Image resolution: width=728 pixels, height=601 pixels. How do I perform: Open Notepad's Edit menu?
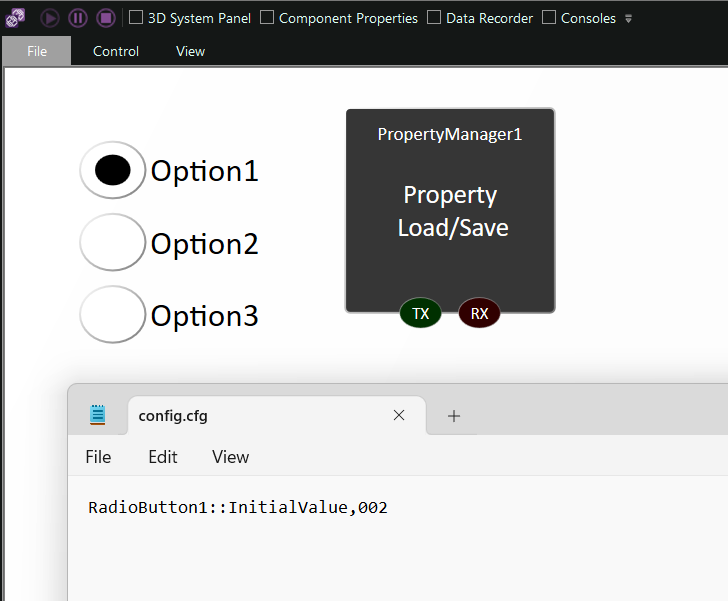click(x=163, y=457)
